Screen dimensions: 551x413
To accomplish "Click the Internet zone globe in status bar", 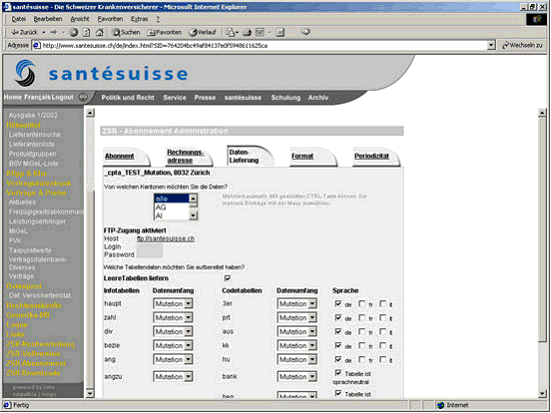I will (440, 405).
